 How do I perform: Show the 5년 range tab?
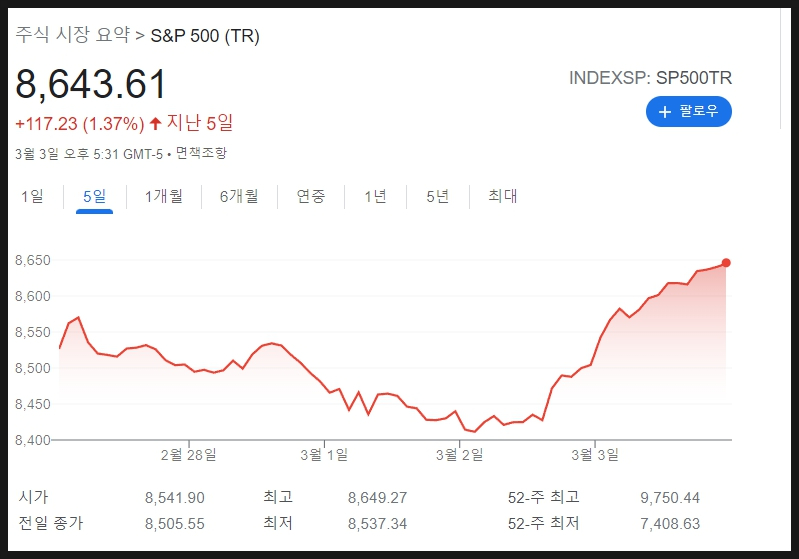pyautogui.click(x=437, y=196)
